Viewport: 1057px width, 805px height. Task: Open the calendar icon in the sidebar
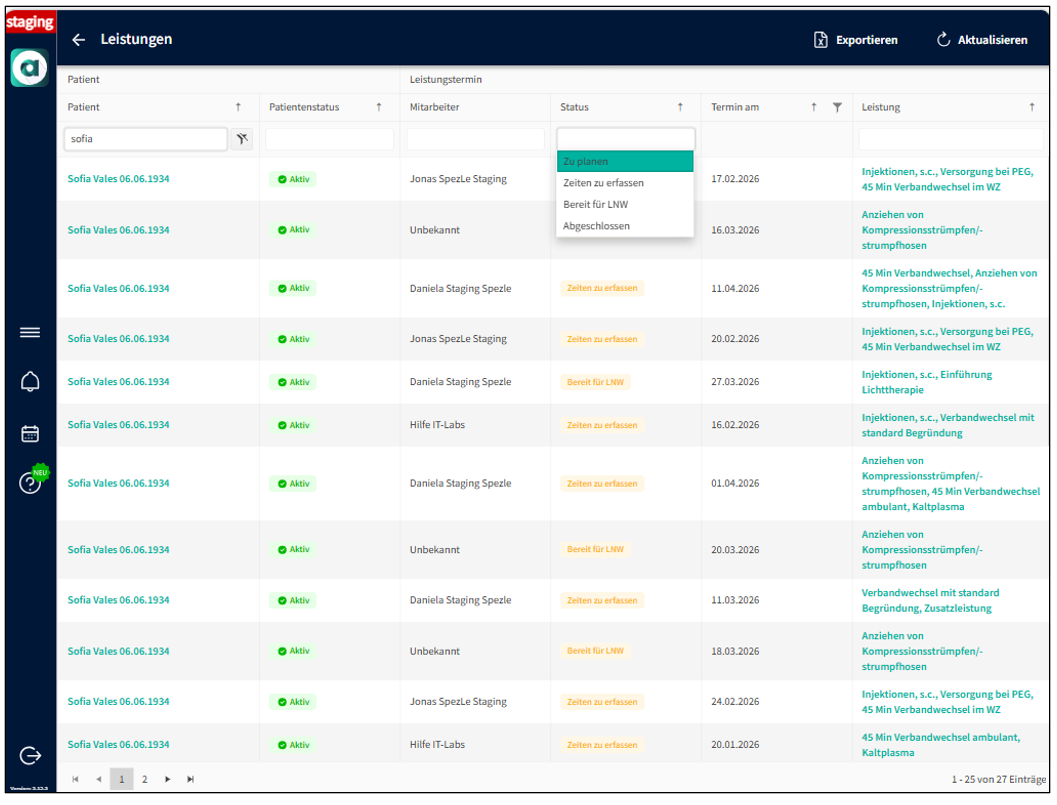click(30, 434)
